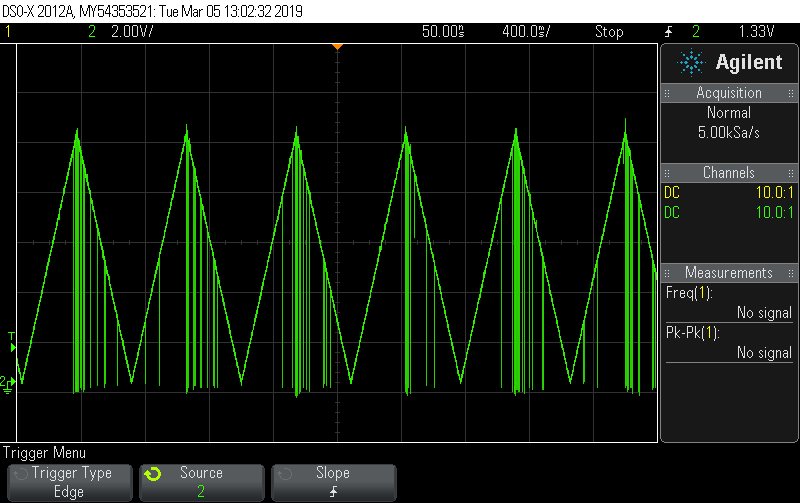The image size is (800, 503).
Task: Click the grey rotary icon on Trigger Type
Action: [x=20, y=474]
